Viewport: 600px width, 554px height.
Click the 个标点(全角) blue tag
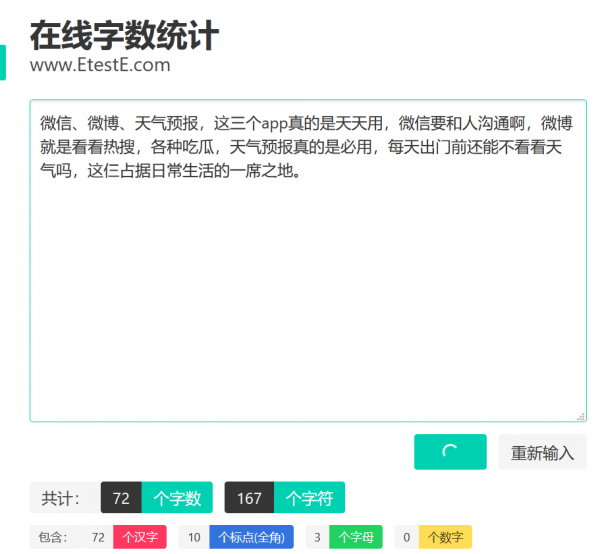251,537
